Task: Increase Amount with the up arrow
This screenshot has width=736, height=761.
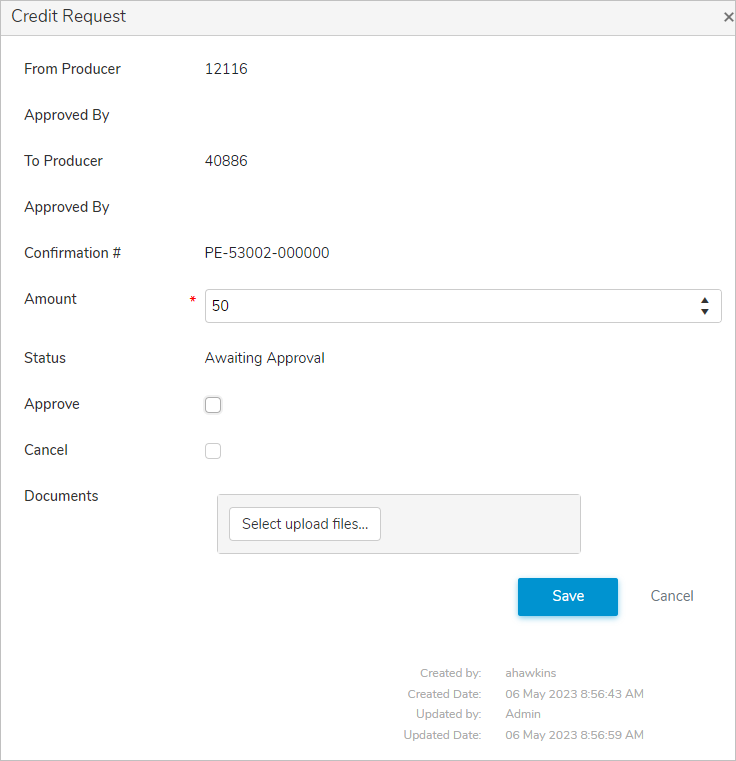Action: (x=705, y=300)
